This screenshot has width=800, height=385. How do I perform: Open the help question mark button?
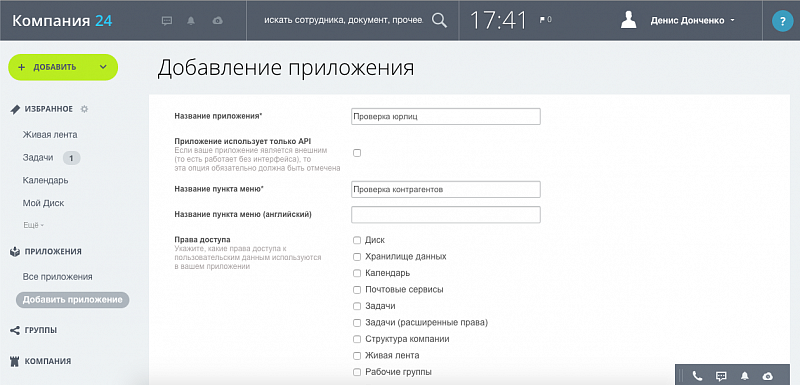pyautogui.click(x=782, y=21)
